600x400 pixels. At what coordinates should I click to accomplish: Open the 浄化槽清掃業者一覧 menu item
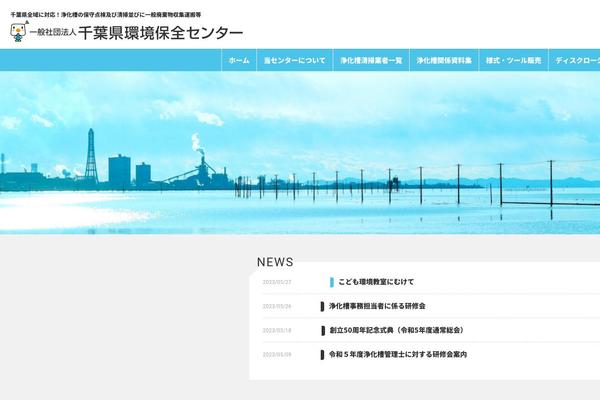(371, 60)
